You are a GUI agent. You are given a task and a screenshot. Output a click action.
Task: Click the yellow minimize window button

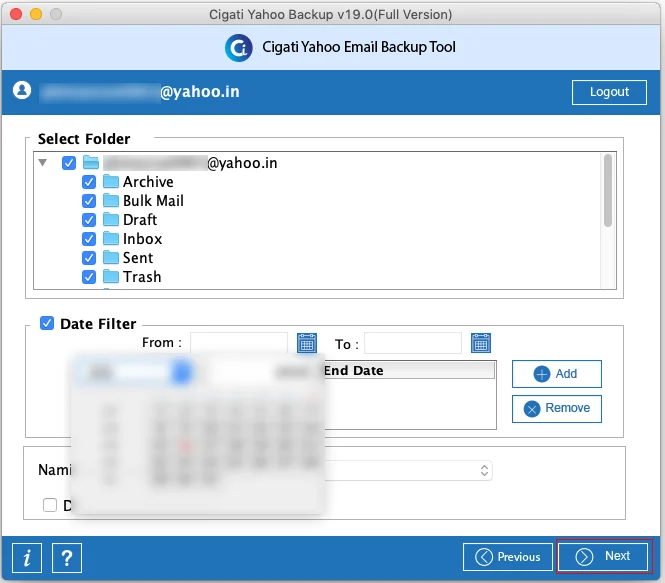(36, 14)
